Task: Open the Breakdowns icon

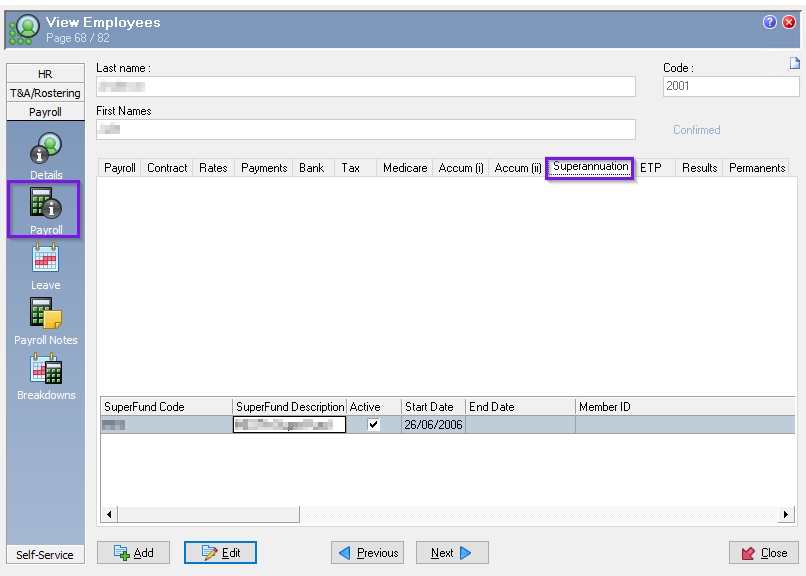Action: 45,370
